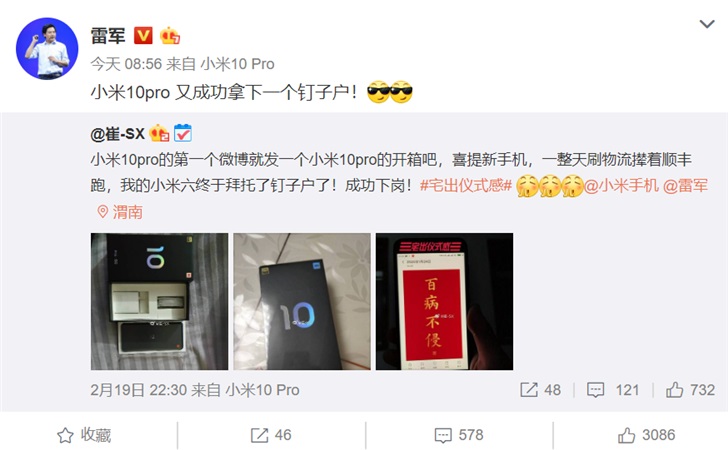Screen dimensions: 728x450
Task: Click the orange V verified badge
Action: point(143,35)
